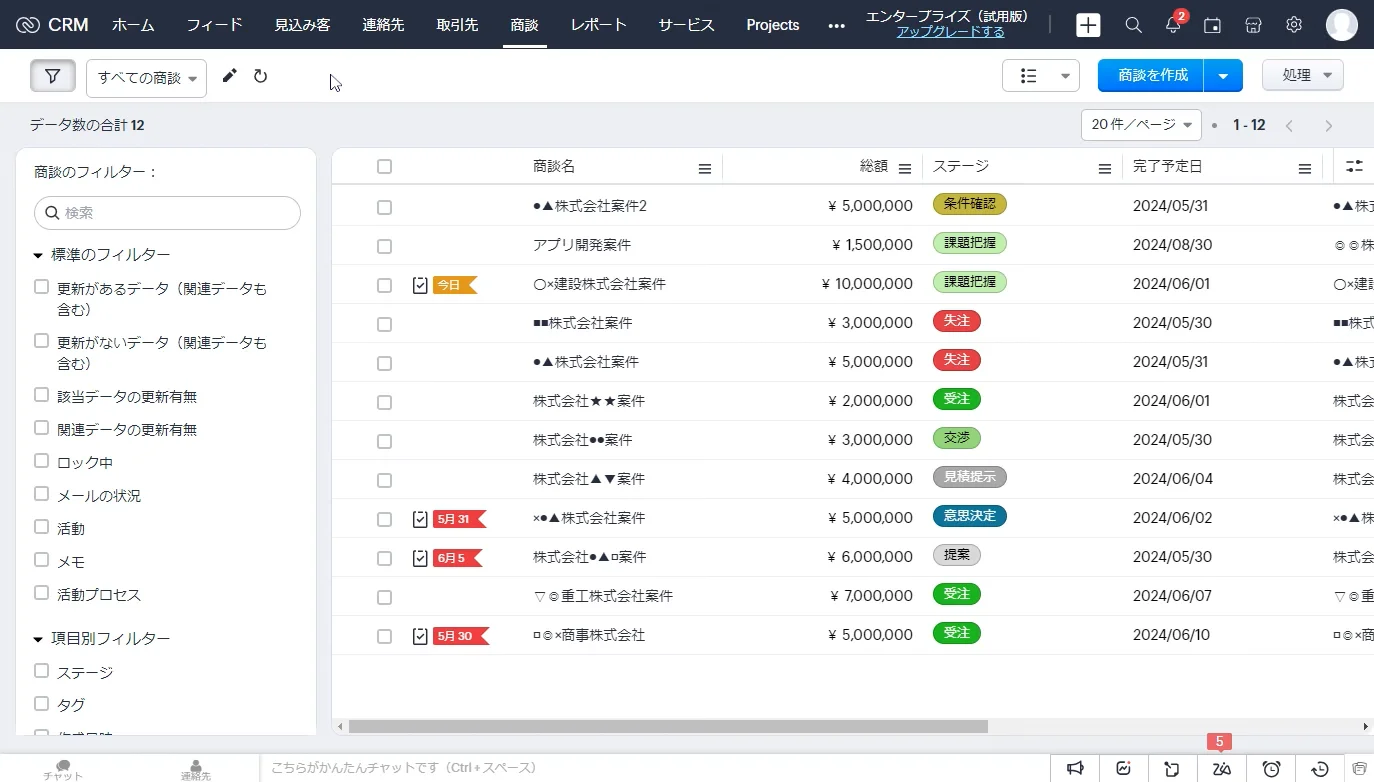1374x782 pixels.
Task: Go to previous page arrow
Action: (x=1289, y=125)
